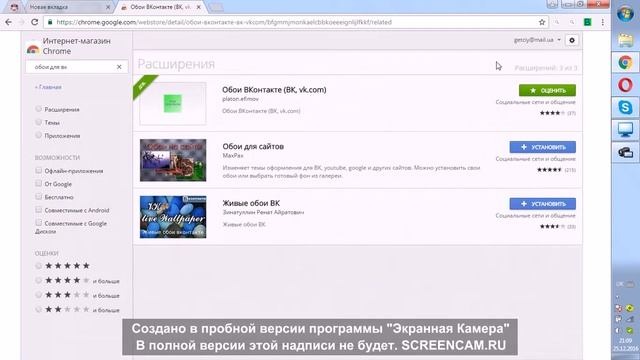The image size is (640, 360).
Task: Check the От Google checkbox
Action: pos(38,183)
